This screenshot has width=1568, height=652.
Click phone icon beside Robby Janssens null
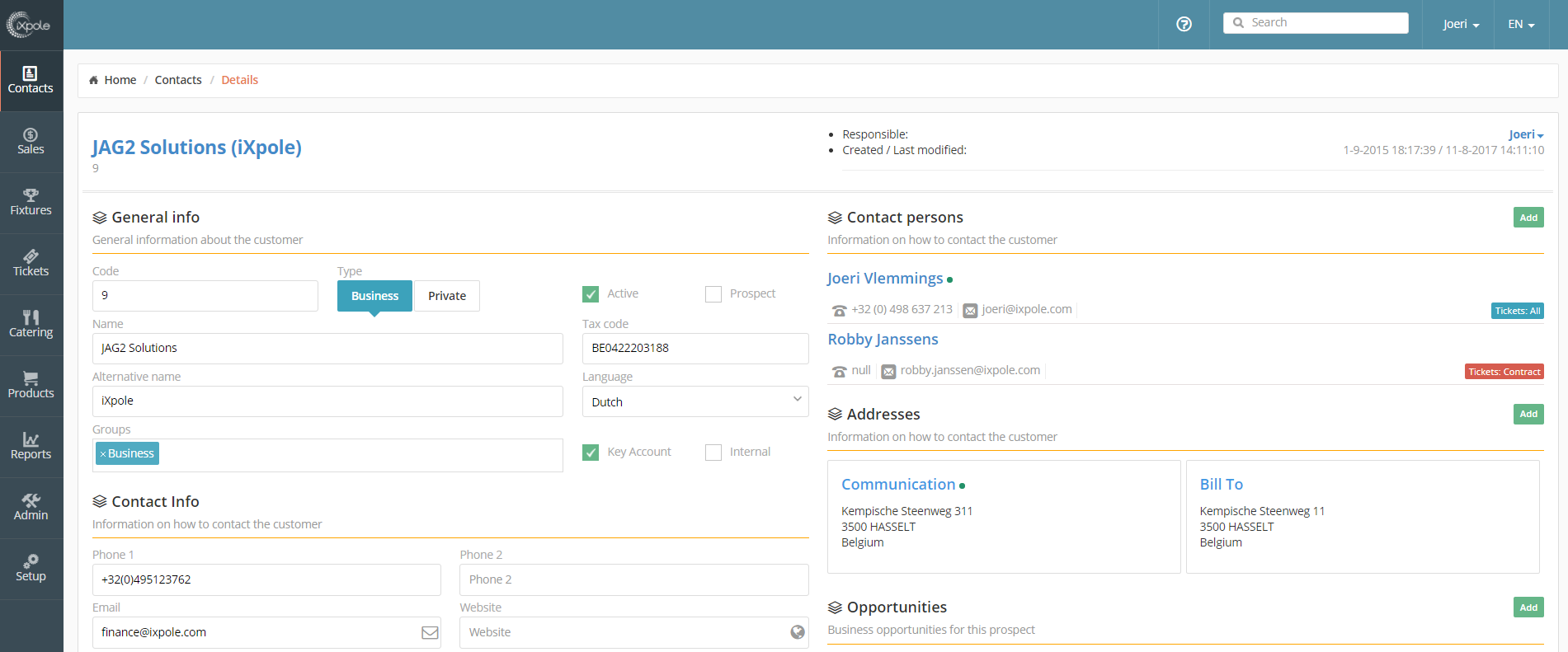pos(840,372)
